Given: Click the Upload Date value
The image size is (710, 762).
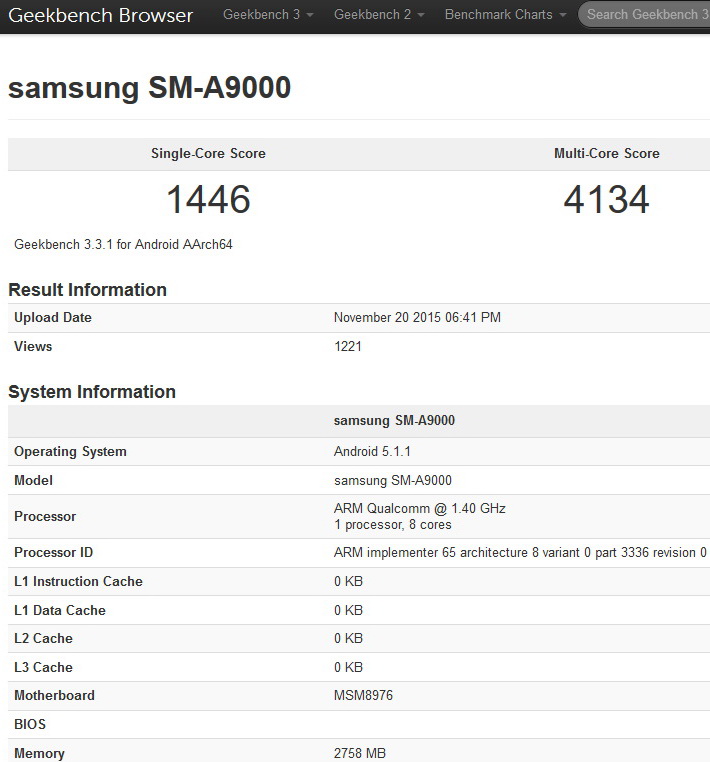Looking at the screenshot, I should pyautogui.click(x=417, y=318).
